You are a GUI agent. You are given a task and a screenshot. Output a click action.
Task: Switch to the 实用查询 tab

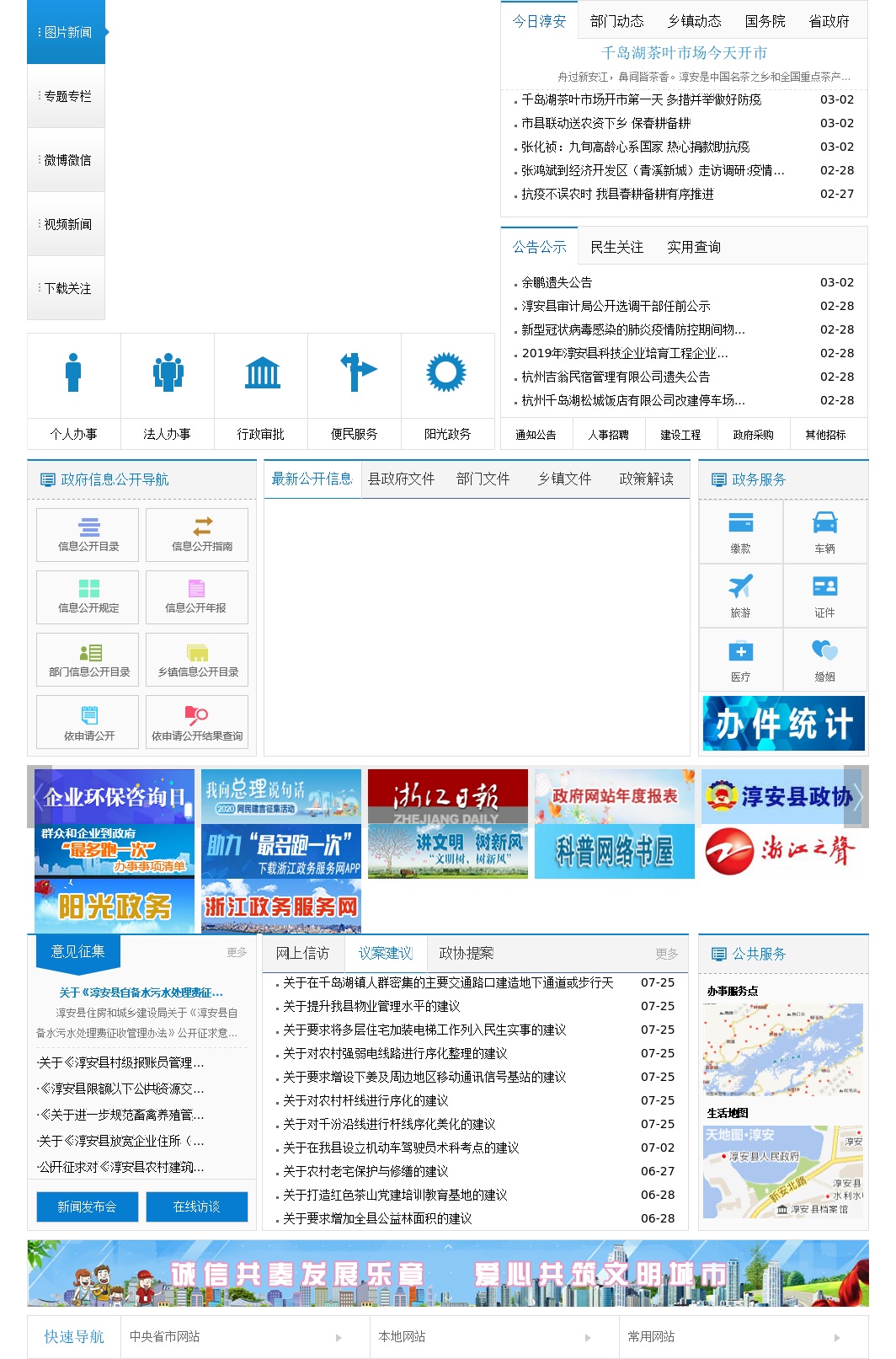tap(694, 247)
